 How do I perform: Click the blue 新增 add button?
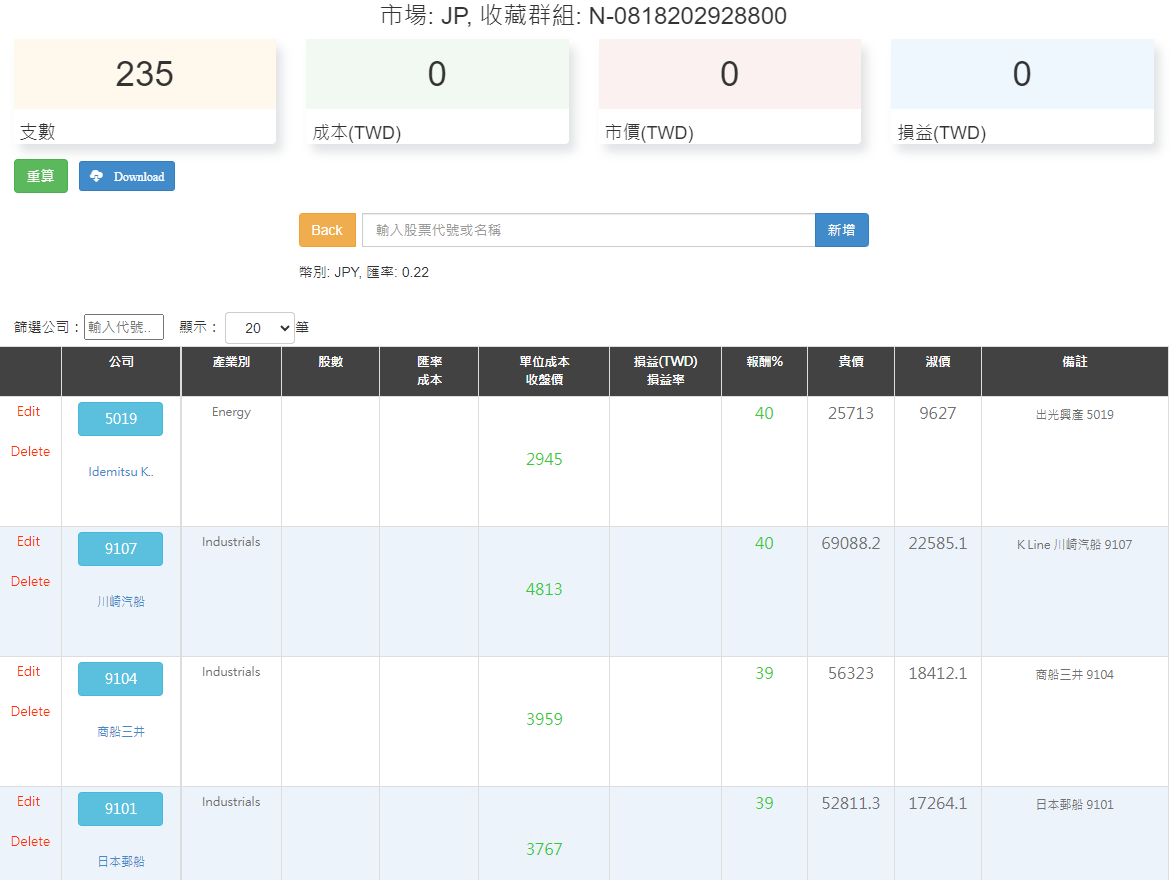(842, 230)
